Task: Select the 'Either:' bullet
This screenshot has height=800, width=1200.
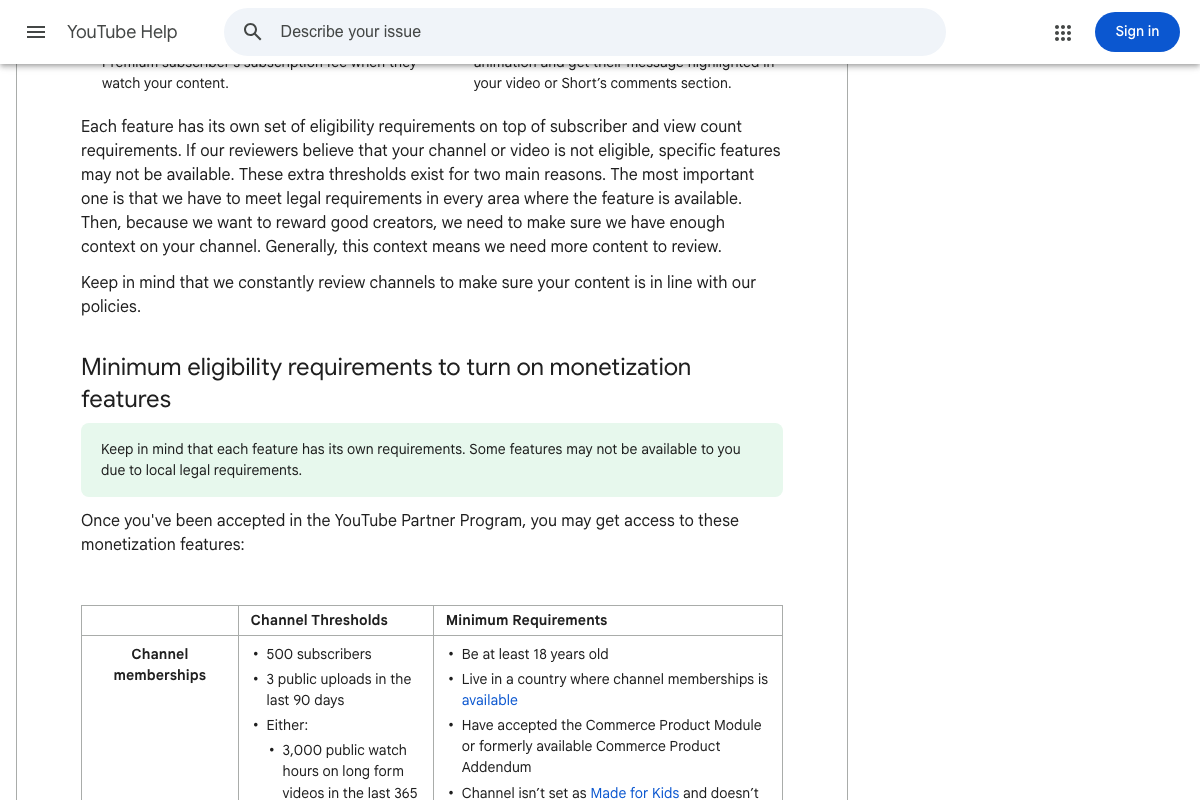Action: point(287,725)
